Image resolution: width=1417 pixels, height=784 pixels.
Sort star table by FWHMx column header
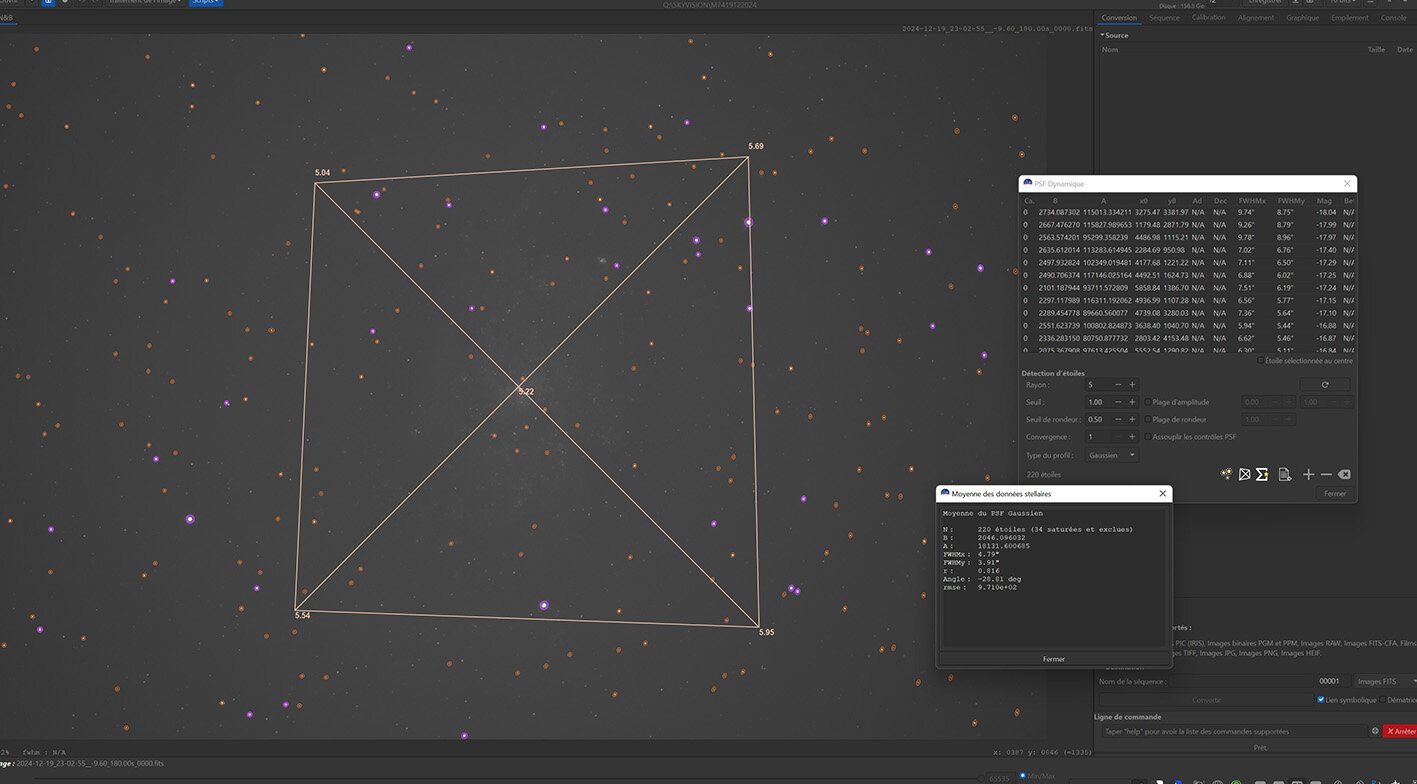point(1253,200)
